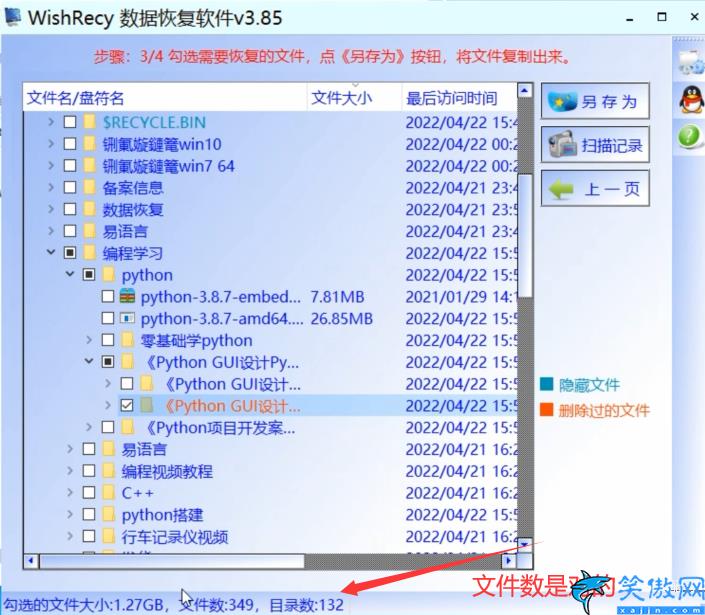This screenshot has width=705, height=615.
Task: Click the $RECYCLE.BIN folder icon
Action: pyautogui.click(x=90, y=122)
